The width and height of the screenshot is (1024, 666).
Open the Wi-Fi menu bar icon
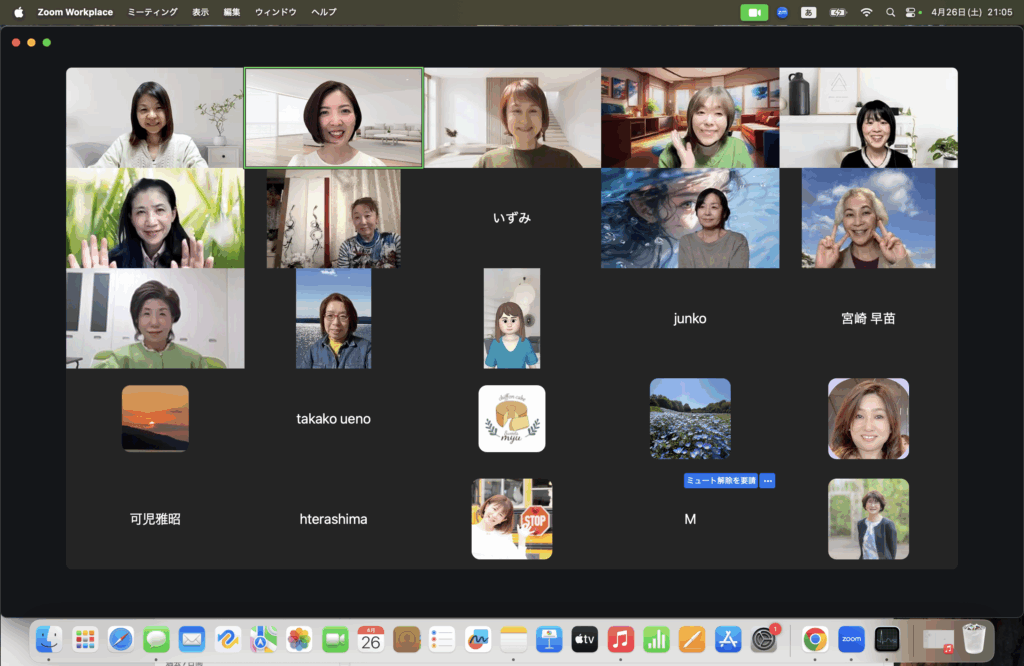pyautogui.click(x=866, y=12)
